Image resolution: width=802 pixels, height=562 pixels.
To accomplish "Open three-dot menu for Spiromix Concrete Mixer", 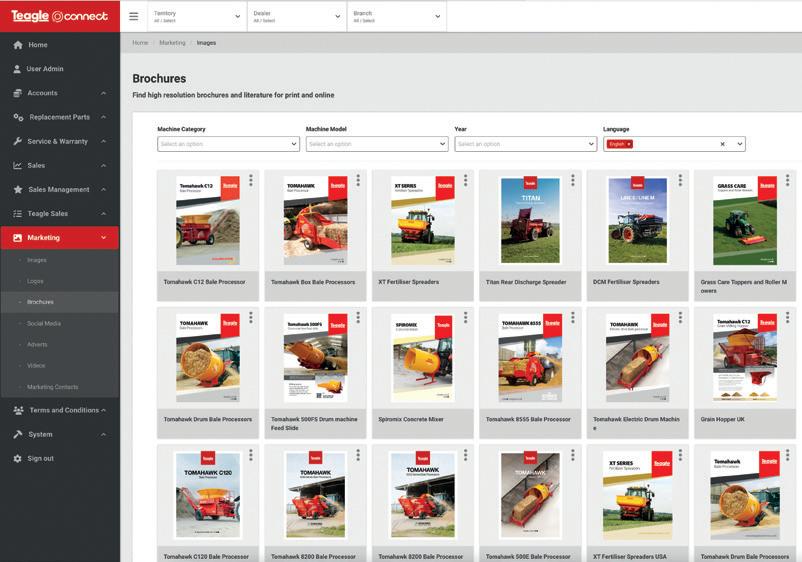I will 465,318.
